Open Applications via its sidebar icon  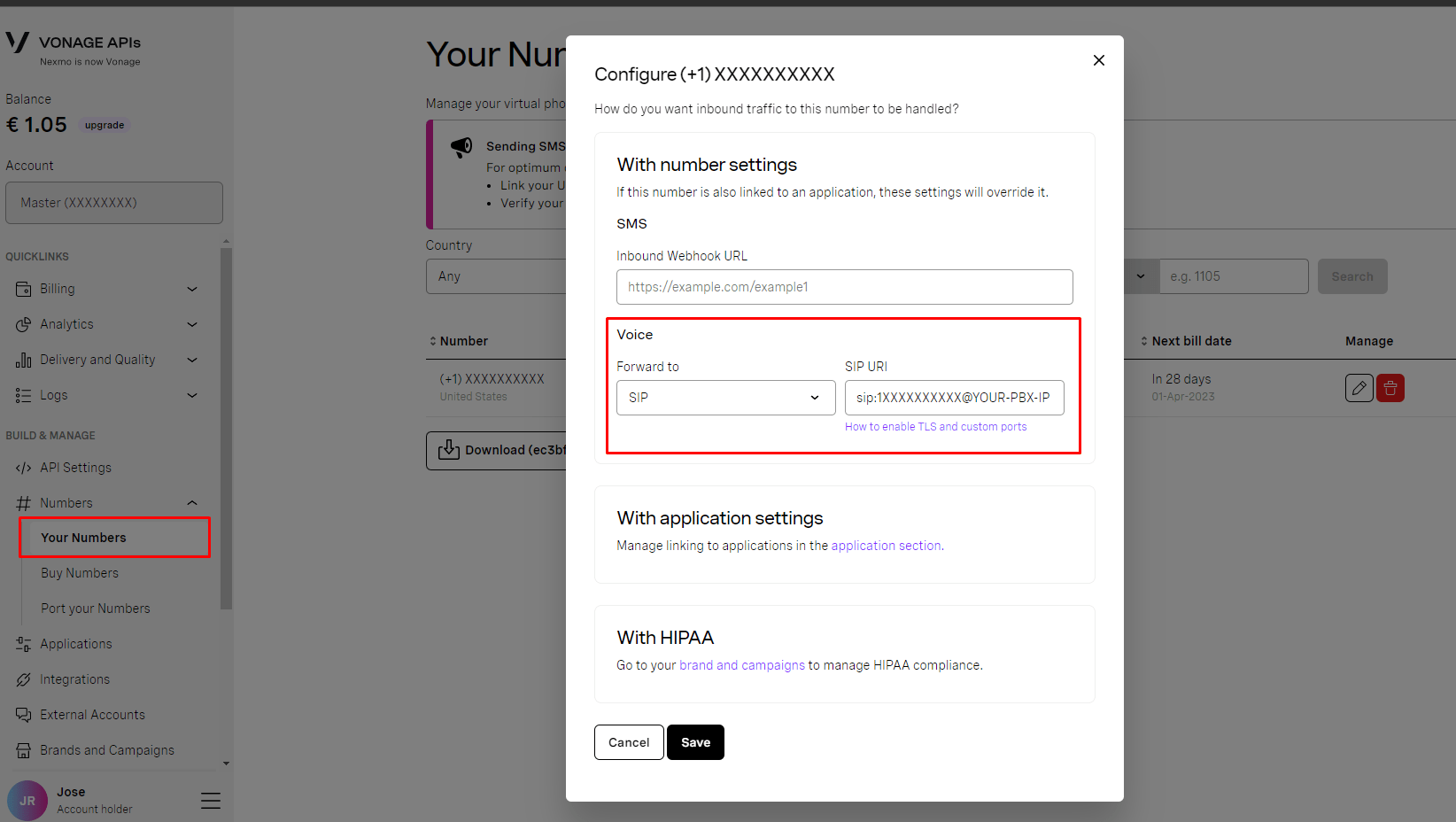[23, 643]
